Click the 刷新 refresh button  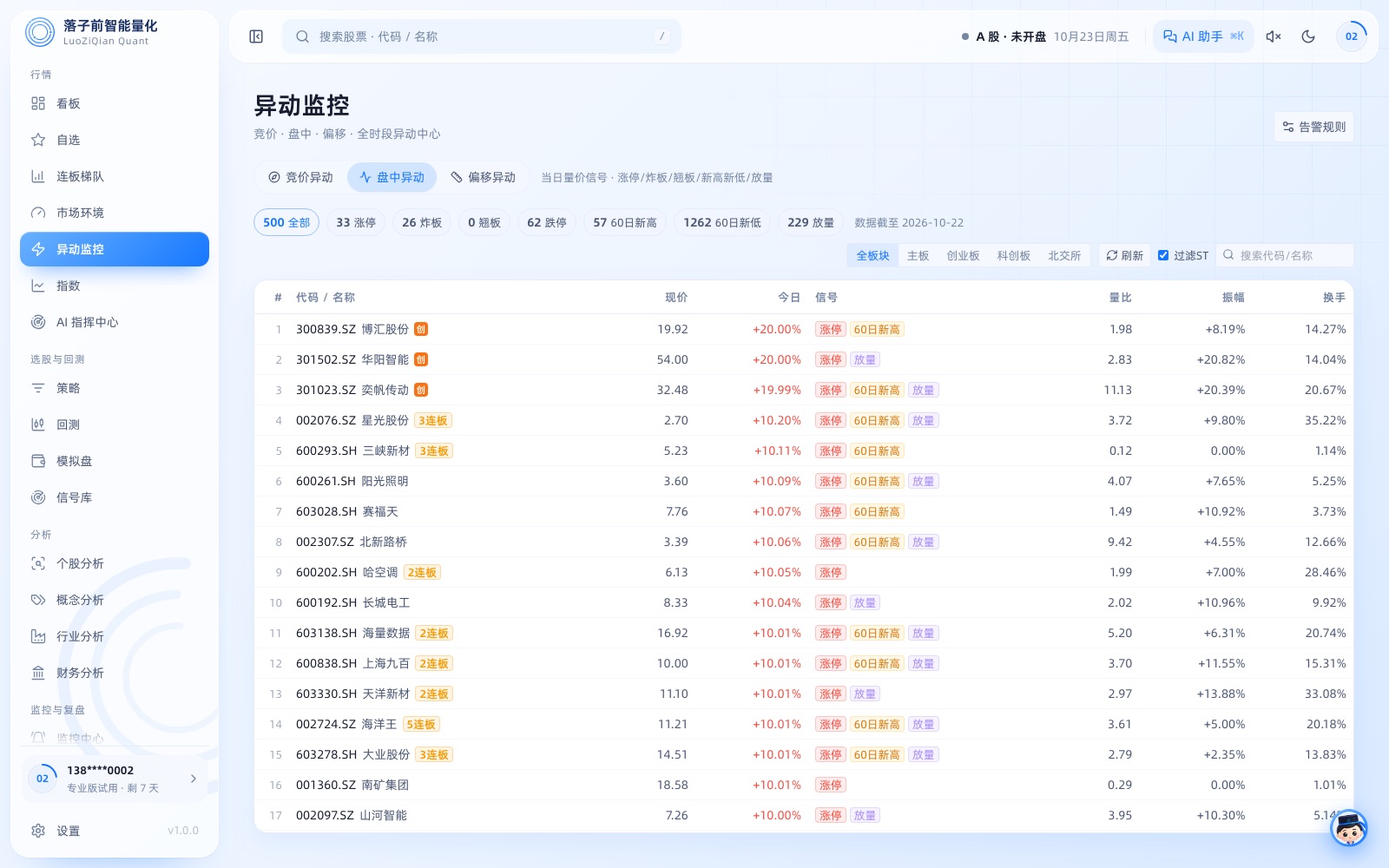pos(1124,255)
